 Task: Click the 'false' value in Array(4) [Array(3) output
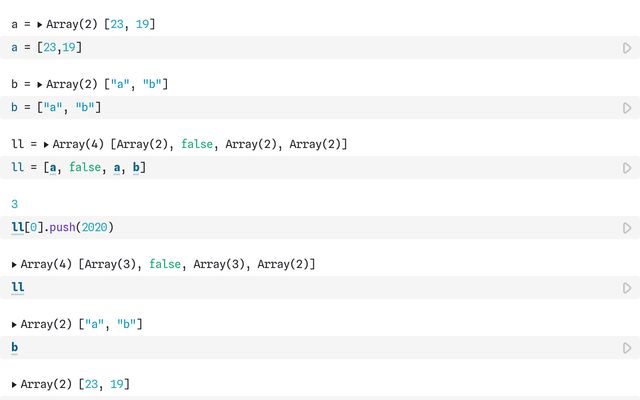click(x=165, y=264)
